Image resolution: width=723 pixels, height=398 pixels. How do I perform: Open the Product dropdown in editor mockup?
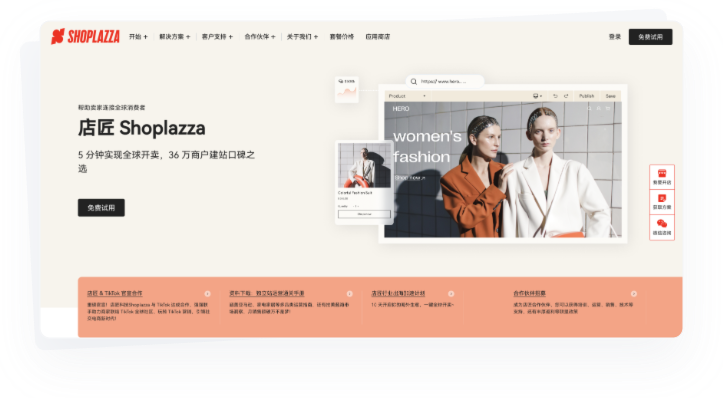point(407,96)
